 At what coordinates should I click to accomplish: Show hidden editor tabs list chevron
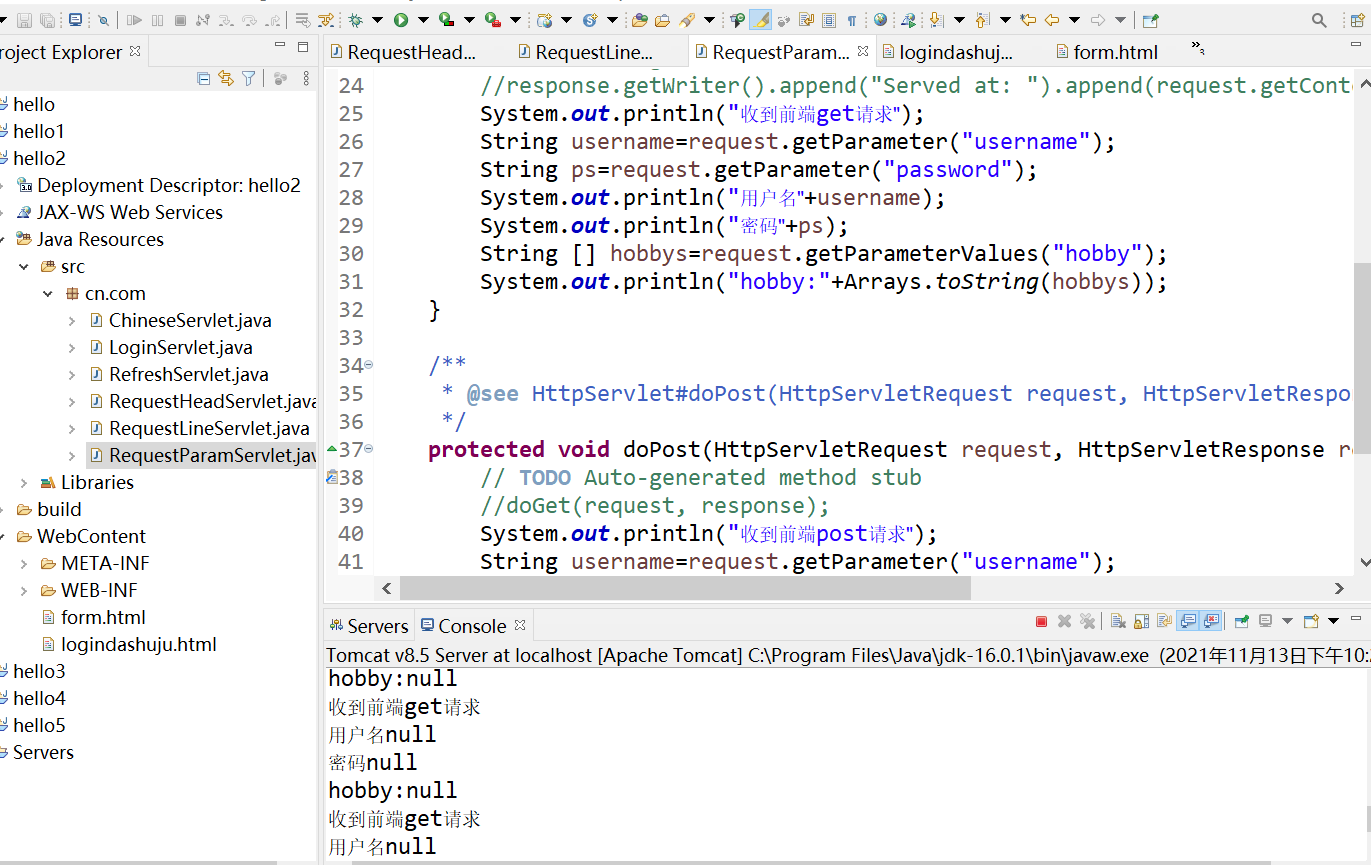[1198, 49]
